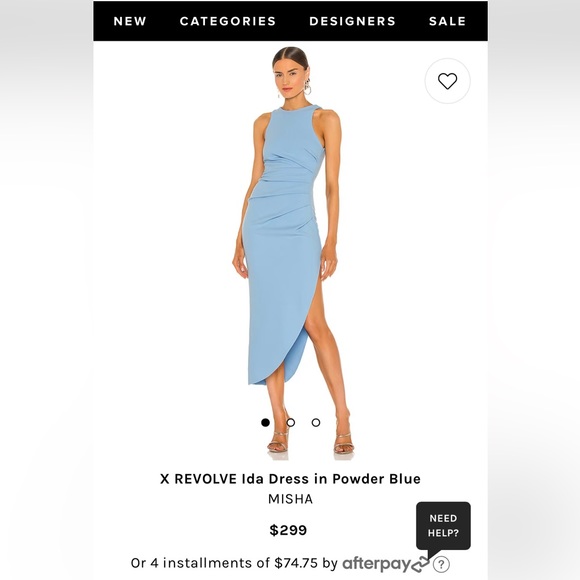The height and width of the screenshot is (580, 580).
Task: Select the first filled carousel dot
Action: [x=265, y=422]
